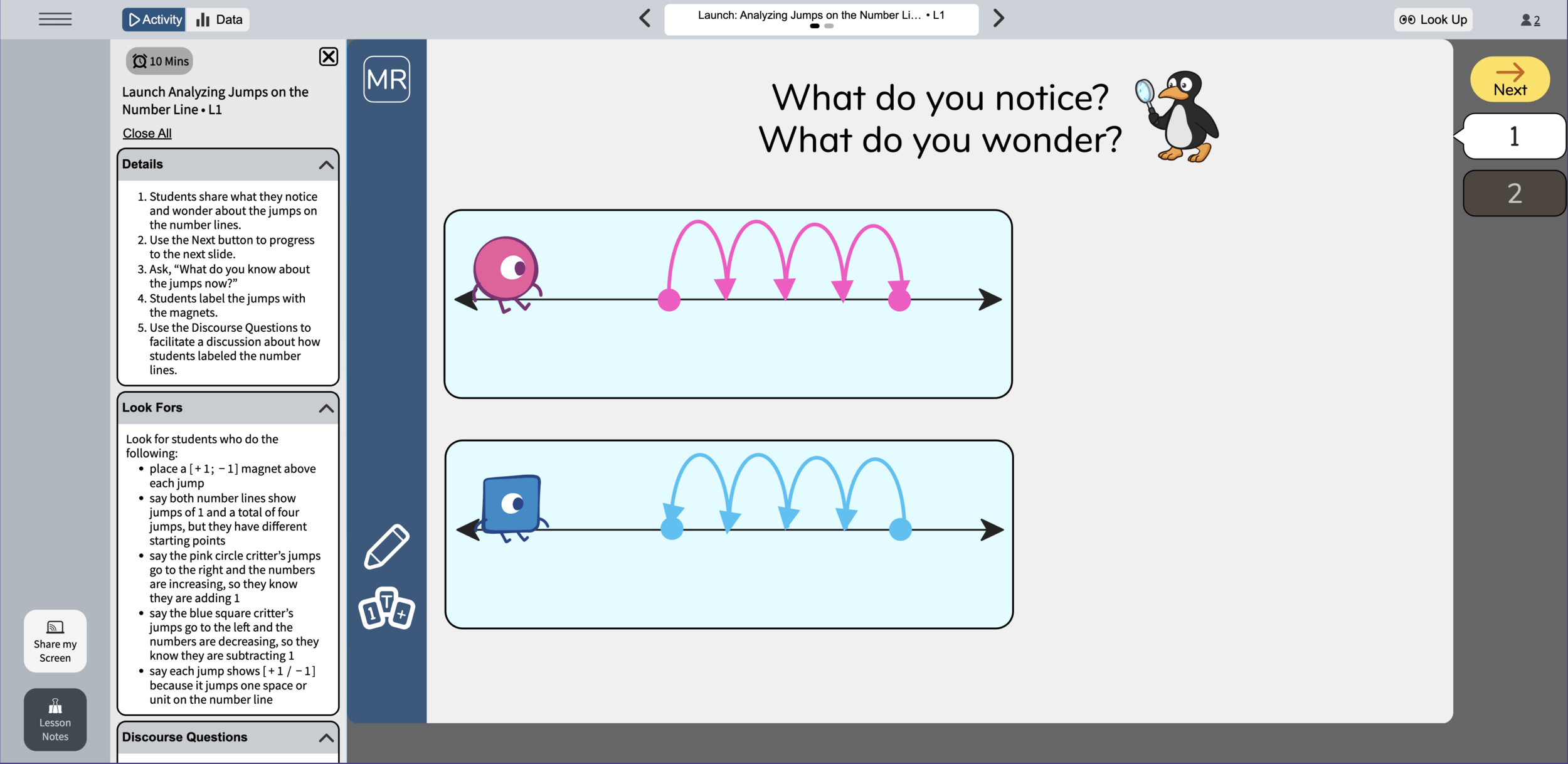Select slide 2 thumbnail
Image resolution: width=1568 pixels, height=764 pixels.
[1513, 193]
